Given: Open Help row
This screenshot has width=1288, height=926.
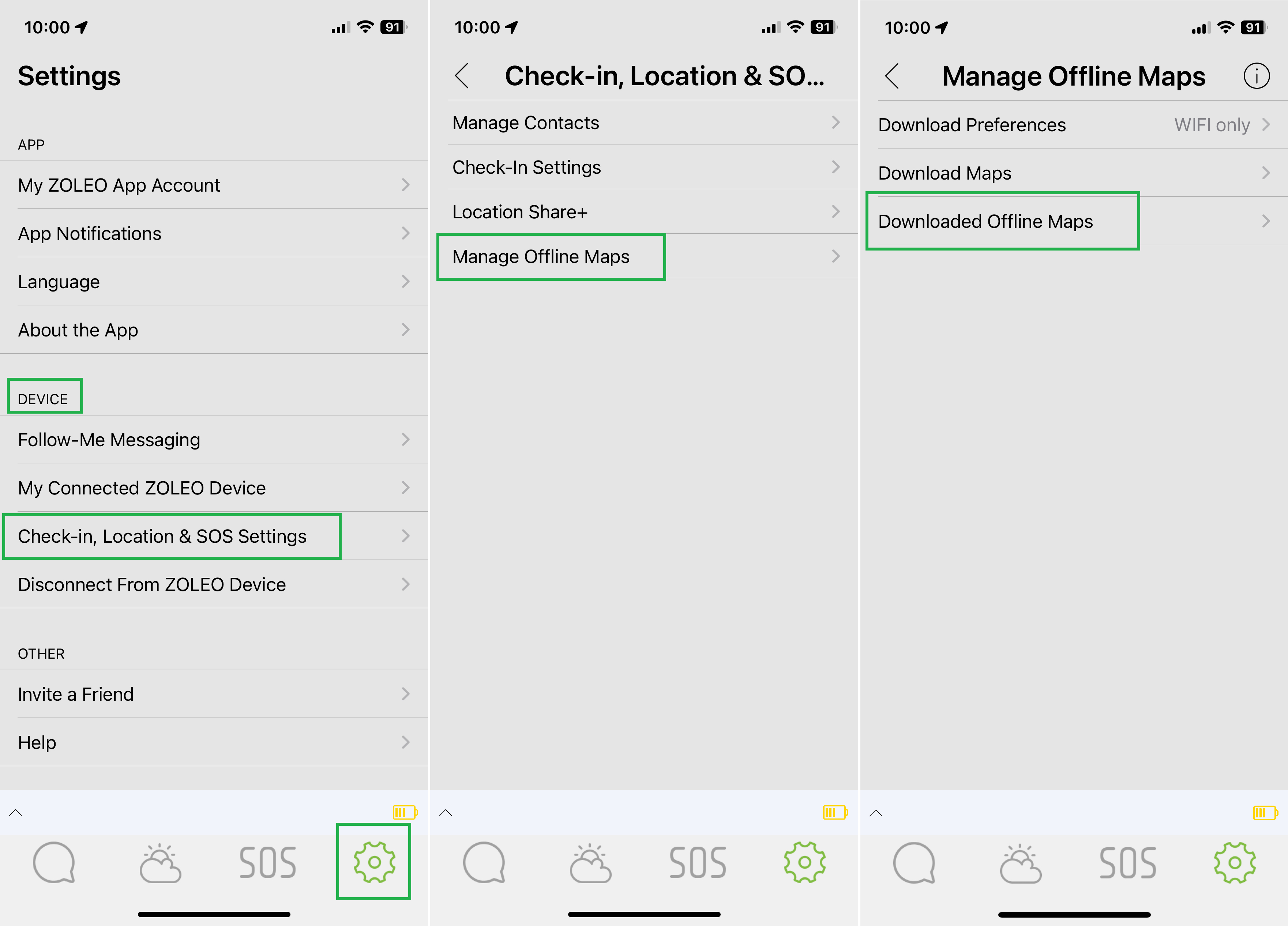Looking at the screenshot, I should 214,742.
